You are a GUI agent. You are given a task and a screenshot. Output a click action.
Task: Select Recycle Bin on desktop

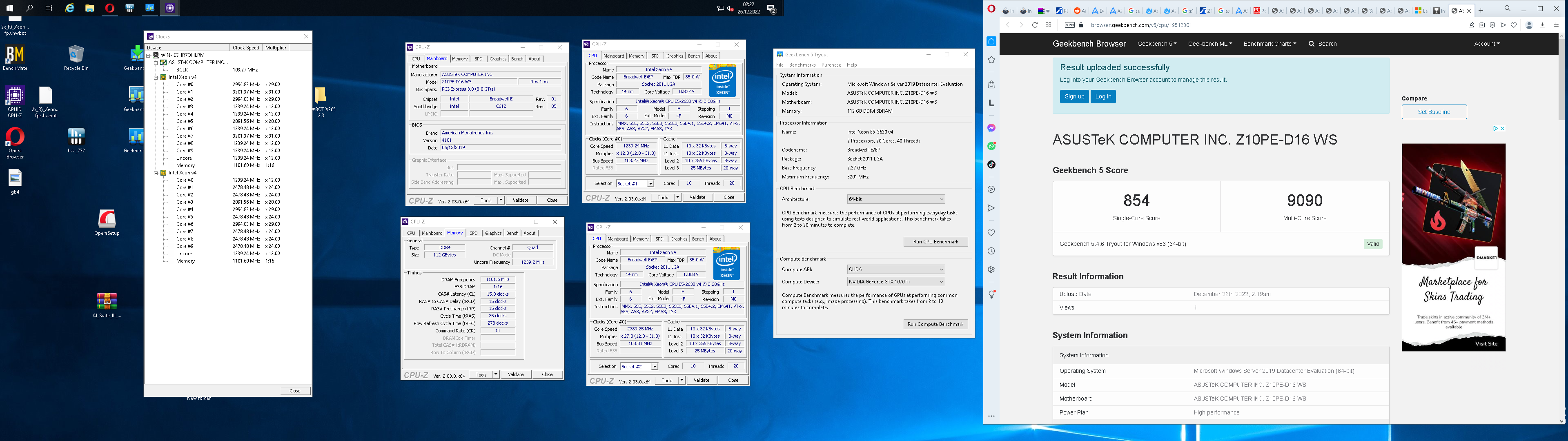[x=76, y=58]
